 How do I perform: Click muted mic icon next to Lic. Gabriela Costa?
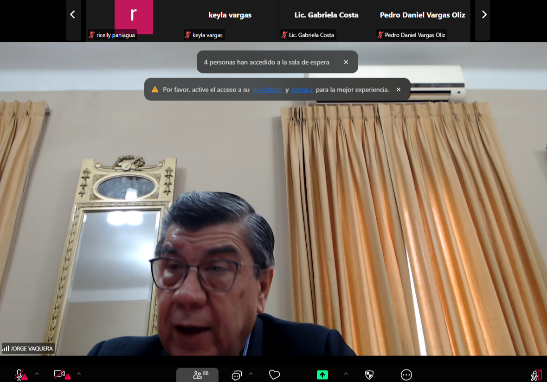click(x=284, y=35)
